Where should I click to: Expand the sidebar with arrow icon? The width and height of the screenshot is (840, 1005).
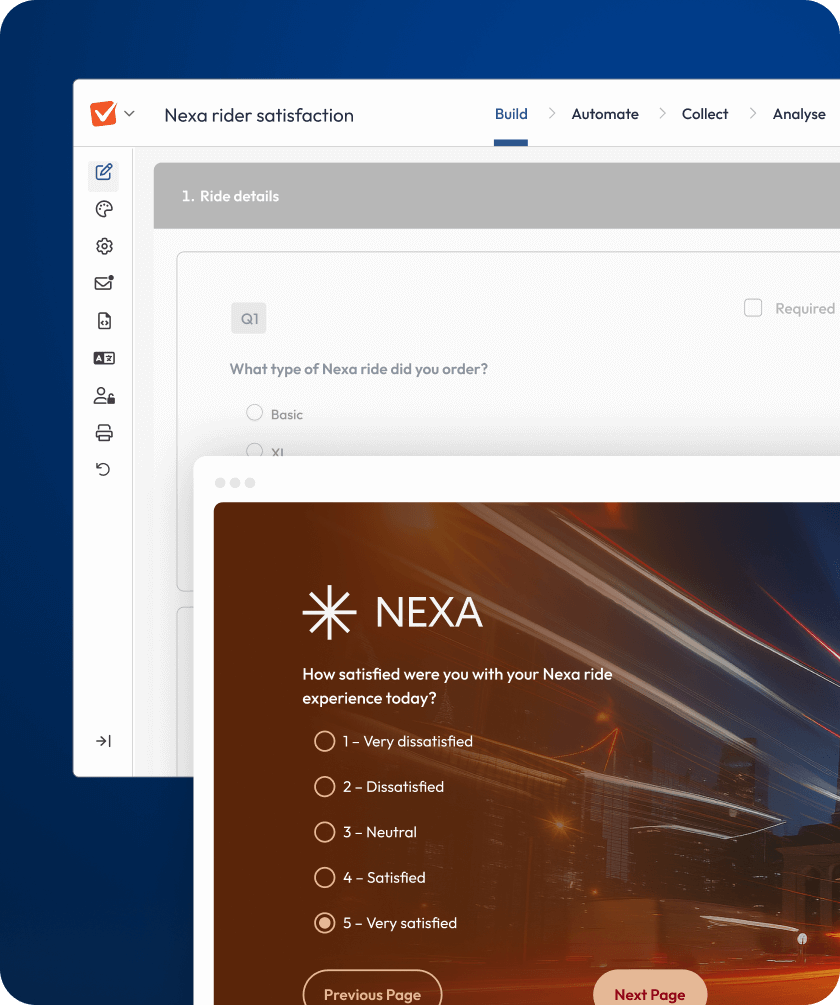click(103, 741)
